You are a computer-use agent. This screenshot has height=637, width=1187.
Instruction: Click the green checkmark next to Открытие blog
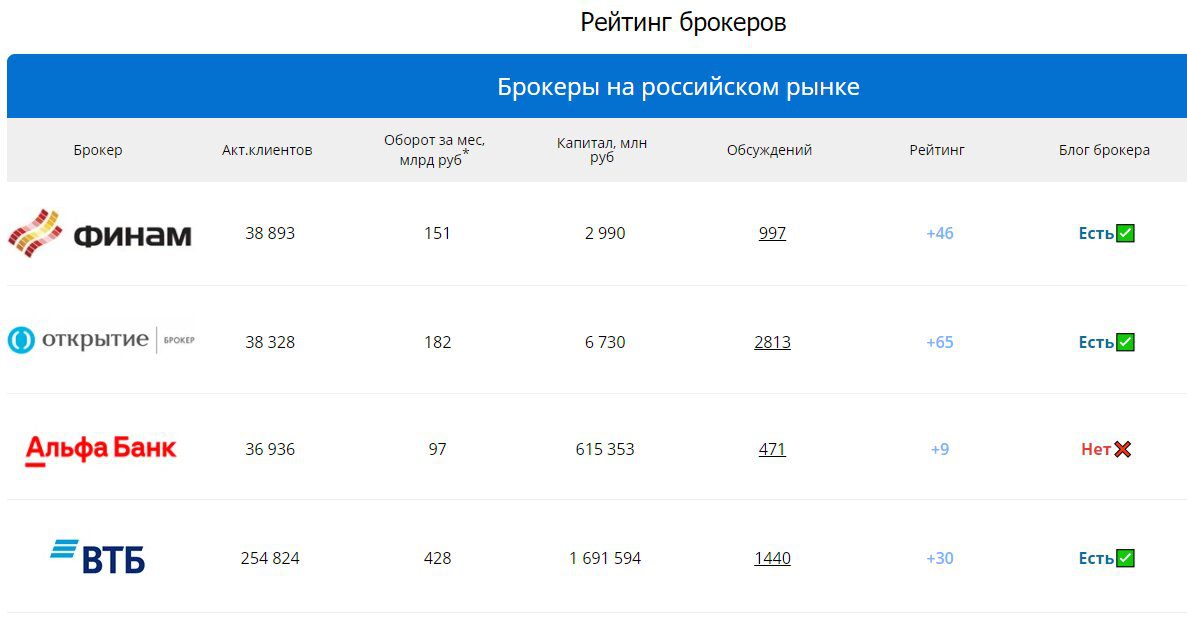pyautogui.click(x=1125, y=341)
